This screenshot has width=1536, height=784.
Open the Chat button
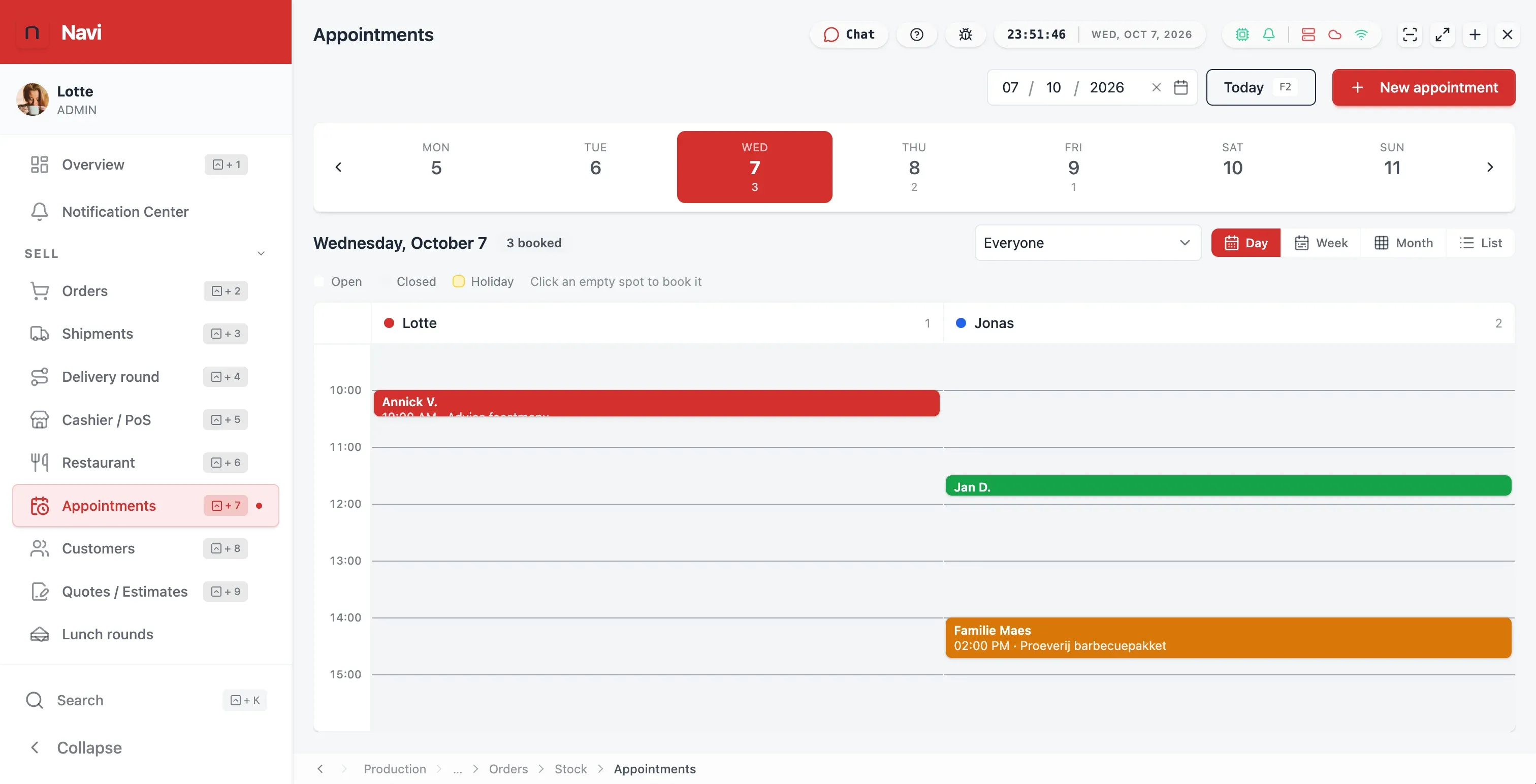(x=849, y=35)
